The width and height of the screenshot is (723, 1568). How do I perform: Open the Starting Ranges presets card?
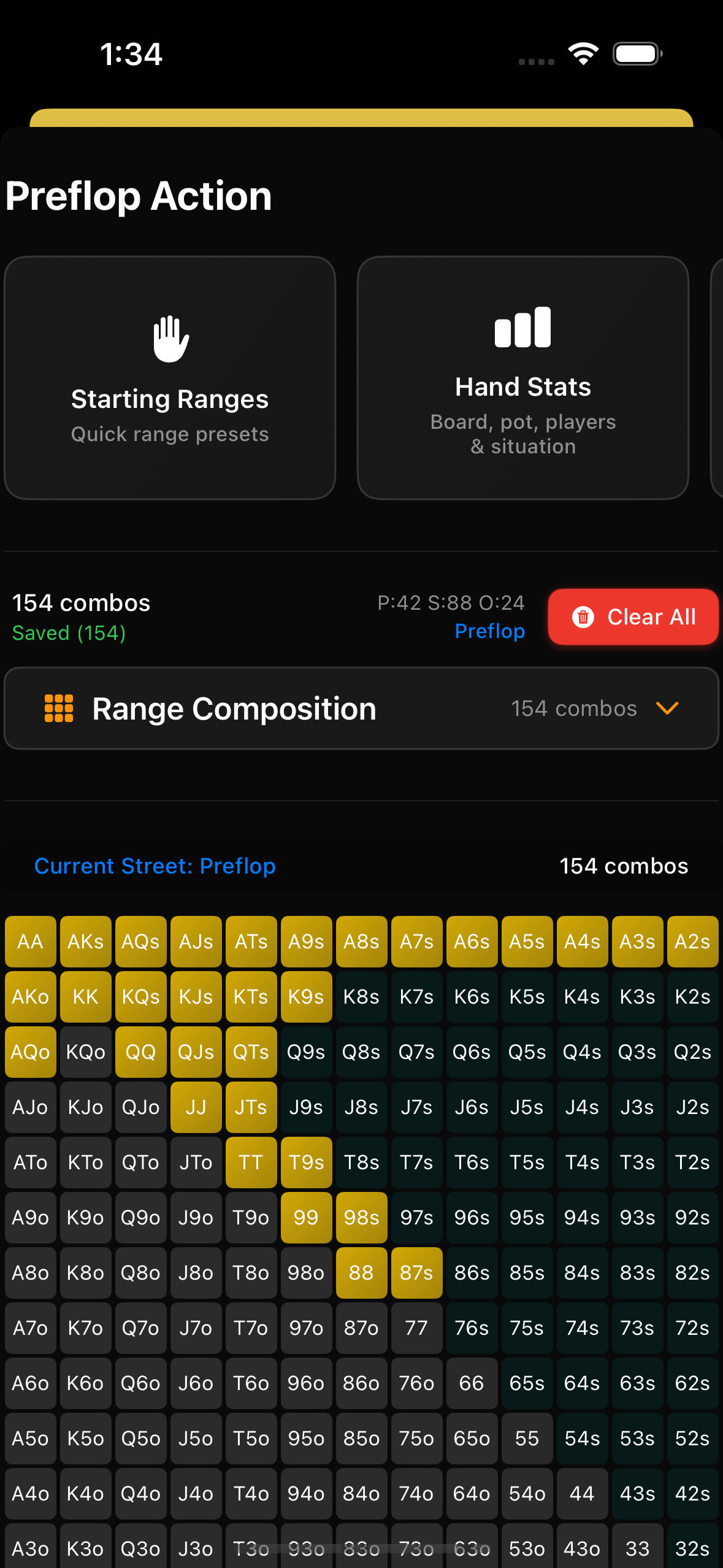(170, 378)
